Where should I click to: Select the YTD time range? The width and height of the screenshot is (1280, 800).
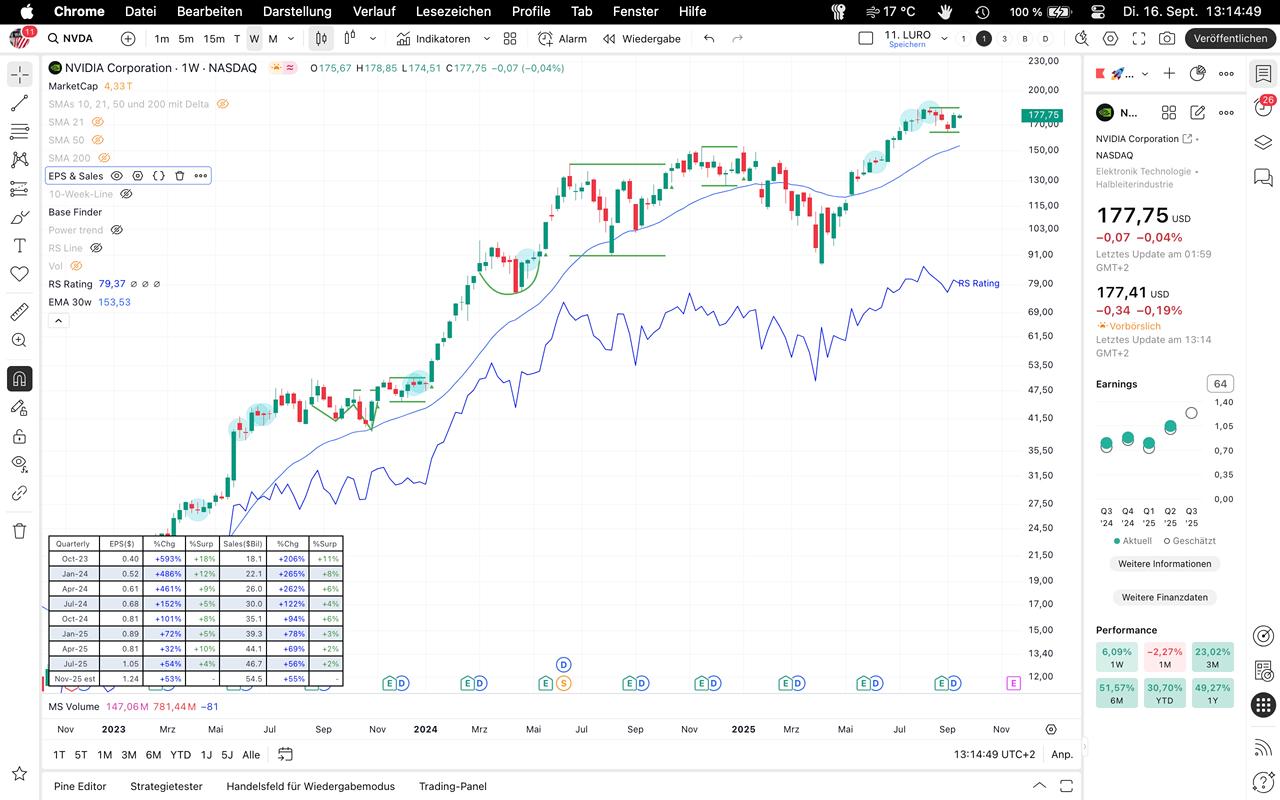pos(180,755)
